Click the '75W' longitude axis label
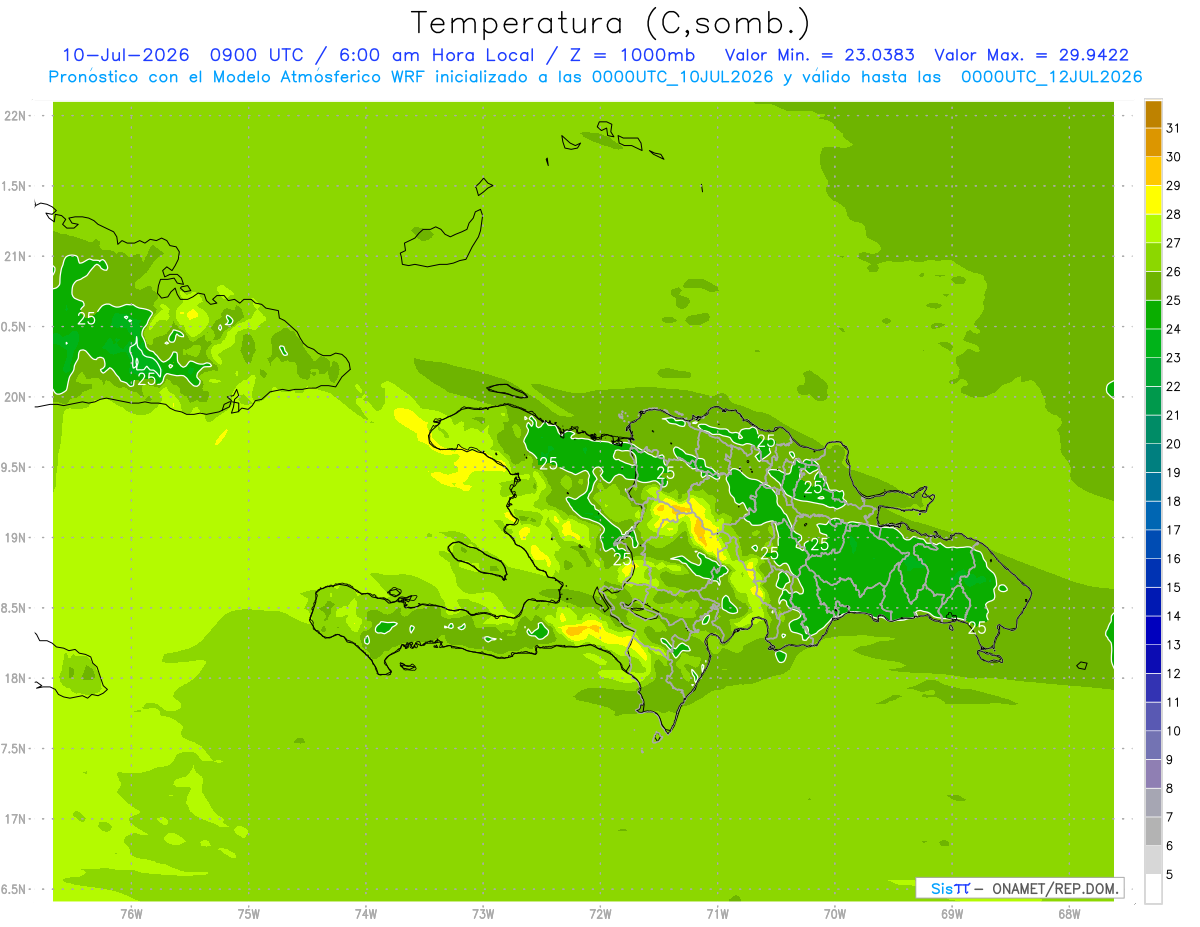This screenshot has width=1200, height=927. pos(249,914)
